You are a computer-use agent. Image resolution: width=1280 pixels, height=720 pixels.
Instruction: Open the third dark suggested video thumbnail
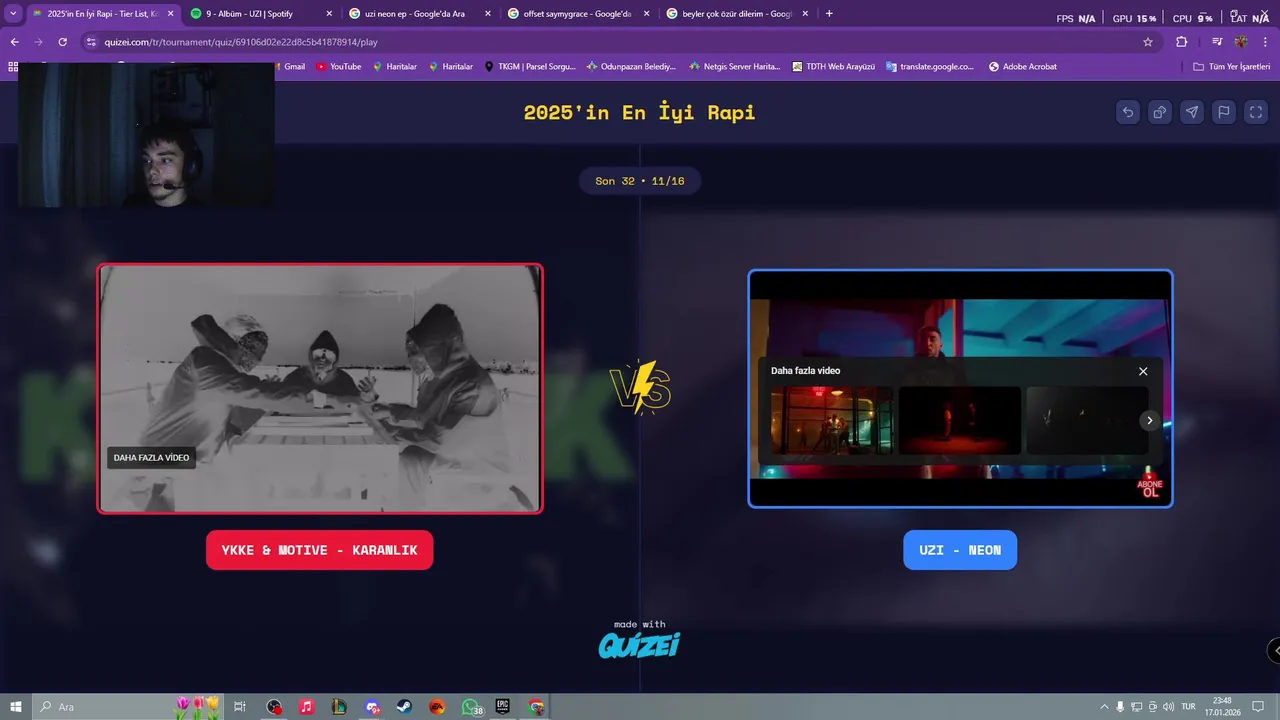coord(1087,420)
